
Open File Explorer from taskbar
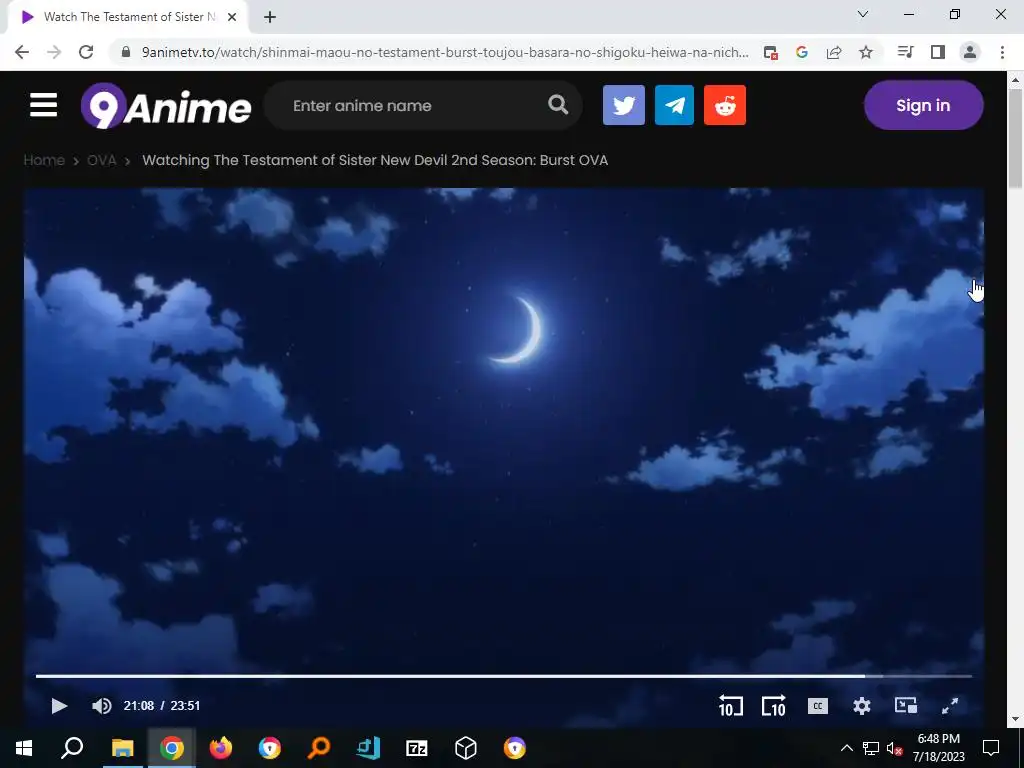click(x=122, y=748)
